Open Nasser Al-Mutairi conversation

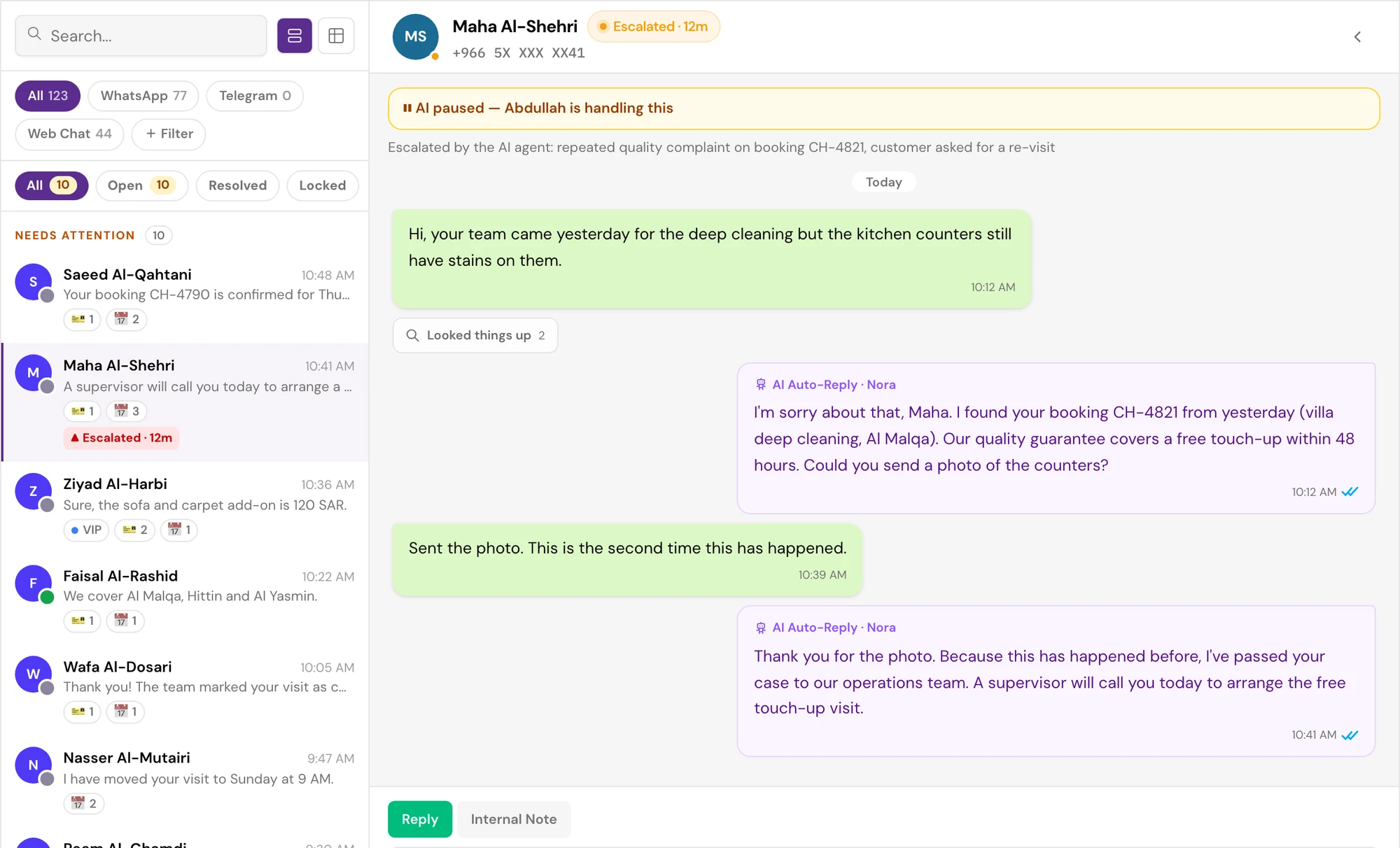185,780
